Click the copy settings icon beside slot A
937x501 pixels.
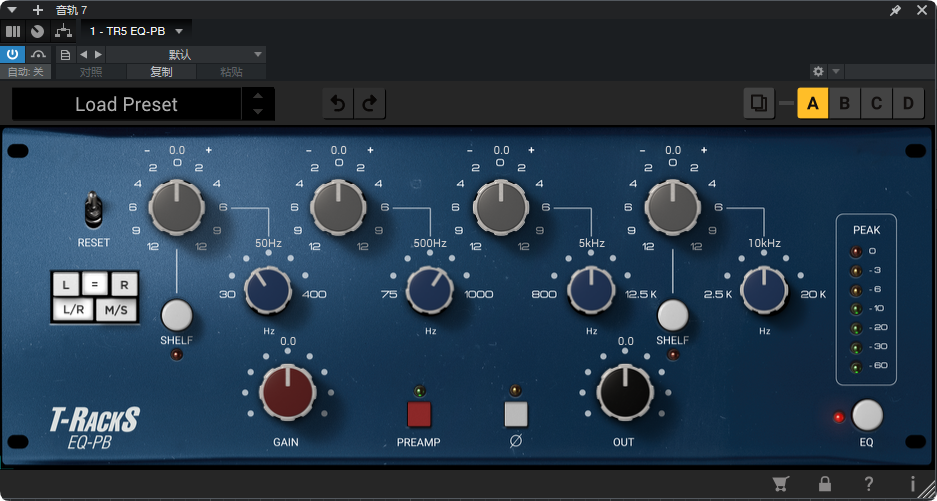[759, 103]
